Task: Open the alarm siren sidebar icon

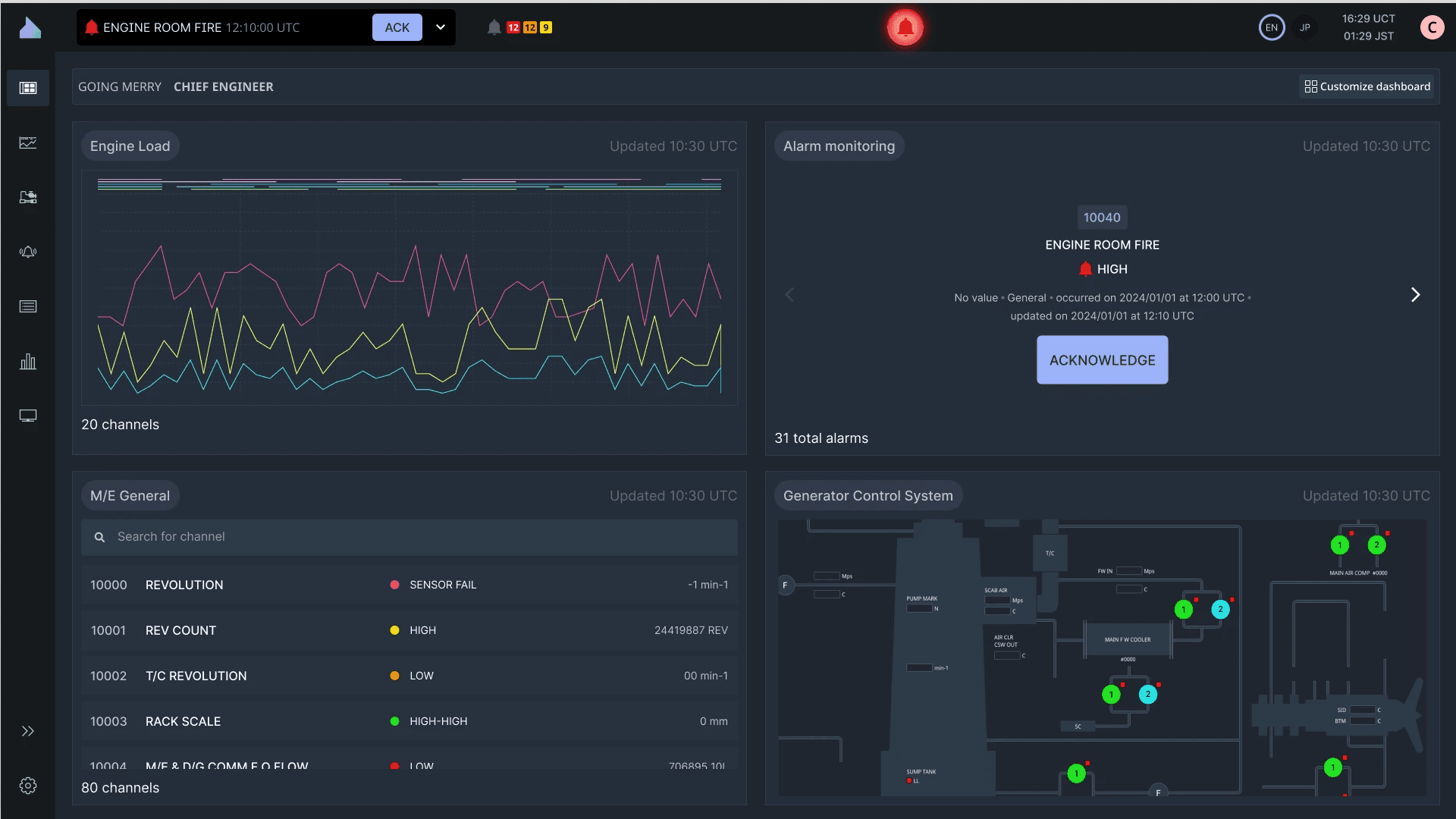Action: 28,252
